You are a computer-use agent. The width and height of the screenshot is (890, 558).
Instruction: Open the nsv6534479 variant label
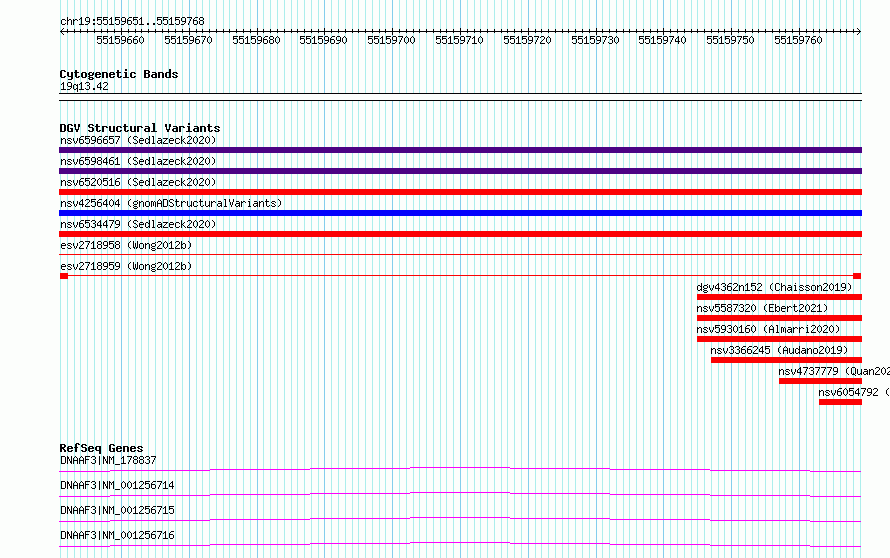click(x=137, y=224)
